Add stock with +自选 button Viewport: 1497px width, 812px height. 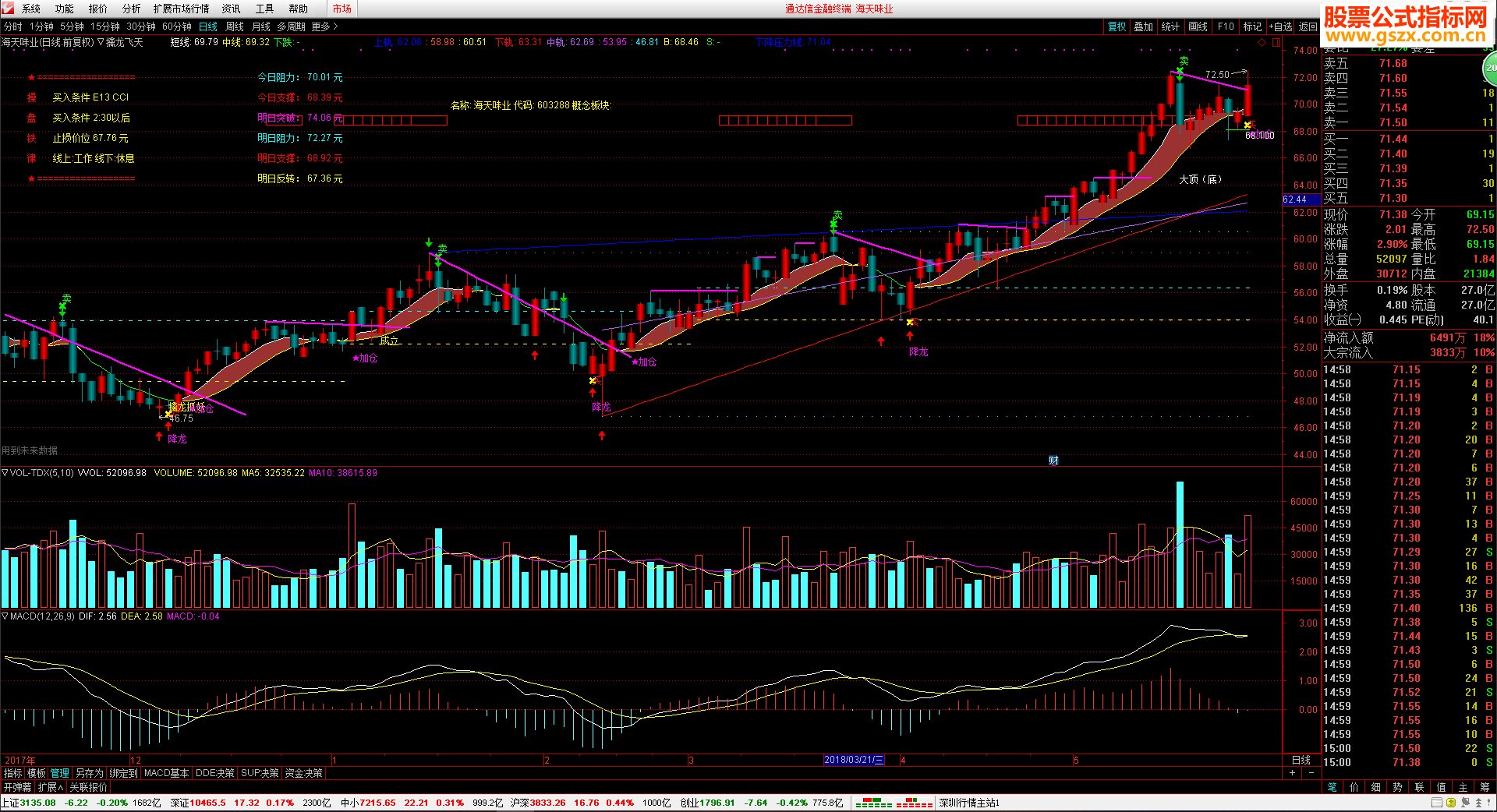point(1280,26)
